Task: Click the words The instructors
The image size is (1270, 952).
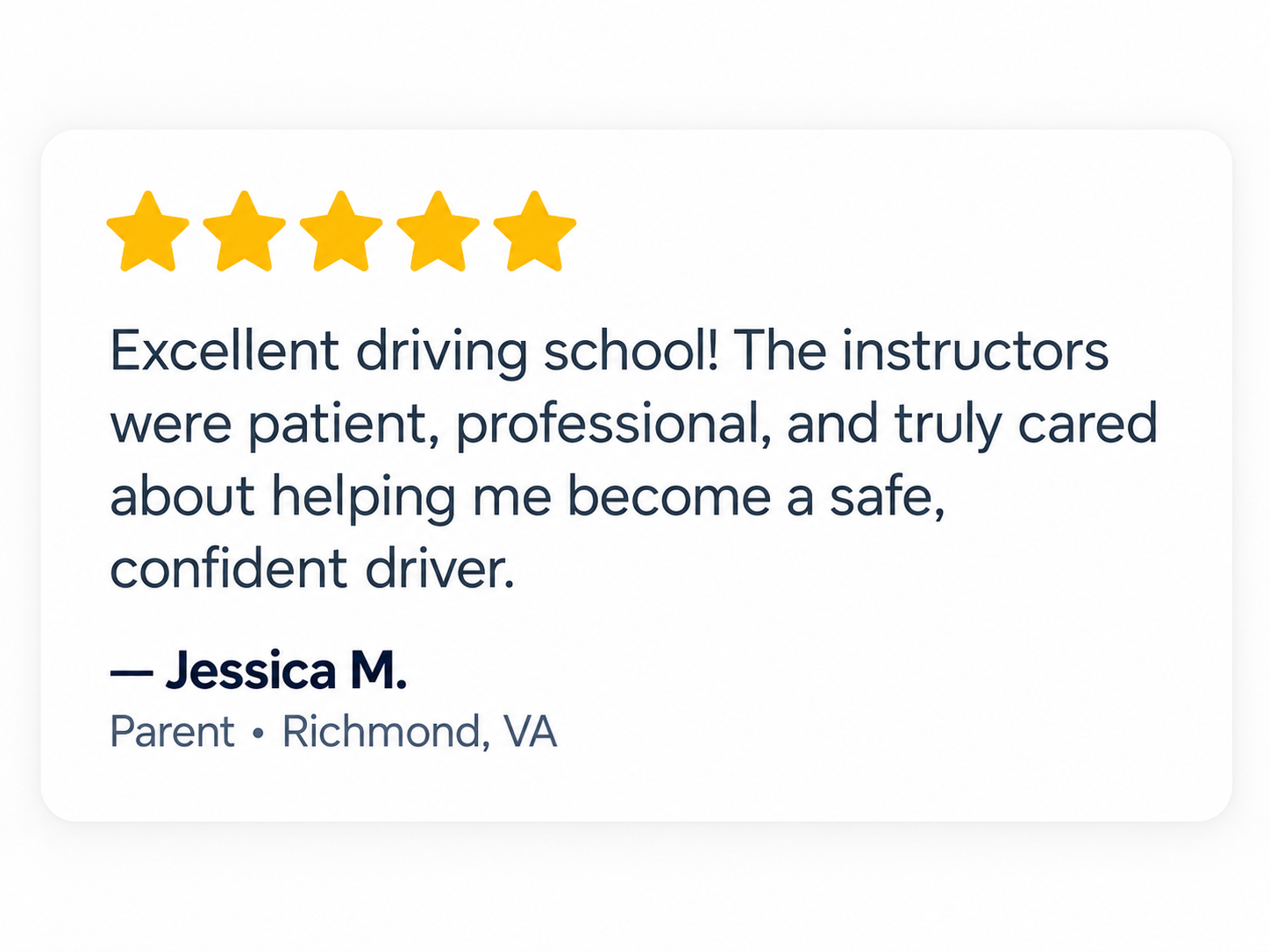Action: coord(922,351)
